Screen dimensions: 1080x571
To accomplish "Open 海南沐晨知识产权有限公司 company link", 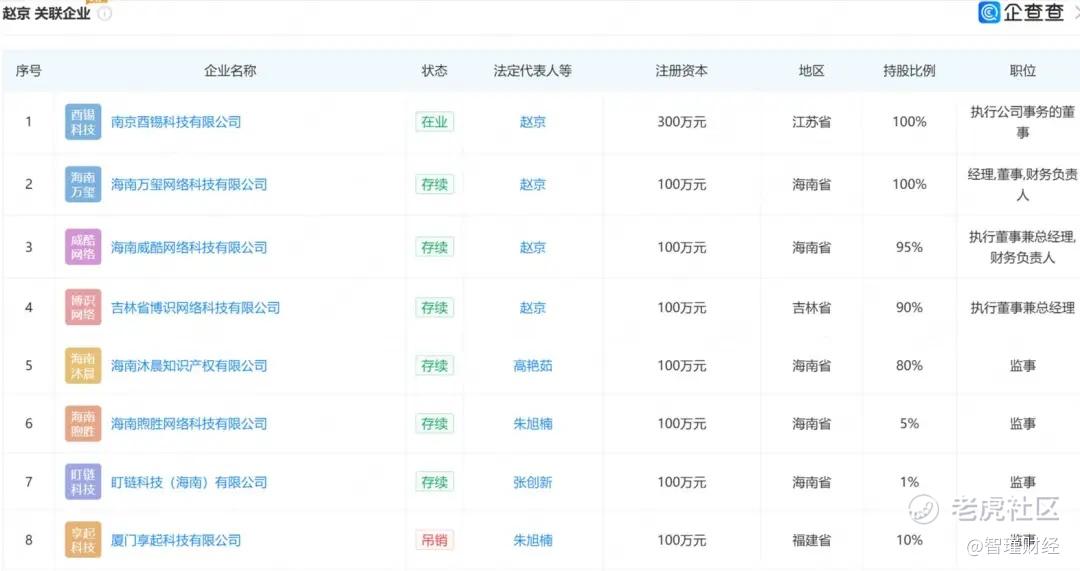I will click(189, 366).
